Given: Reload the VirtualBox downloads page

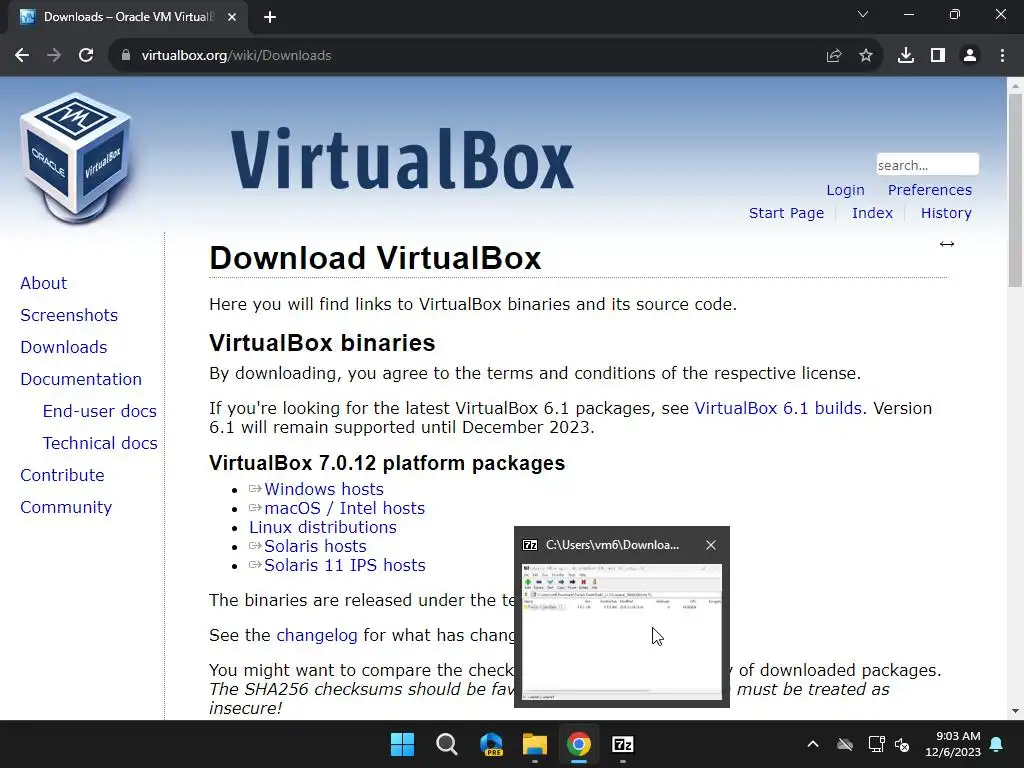Looking at the screenshot, I should tap(86, 56).
